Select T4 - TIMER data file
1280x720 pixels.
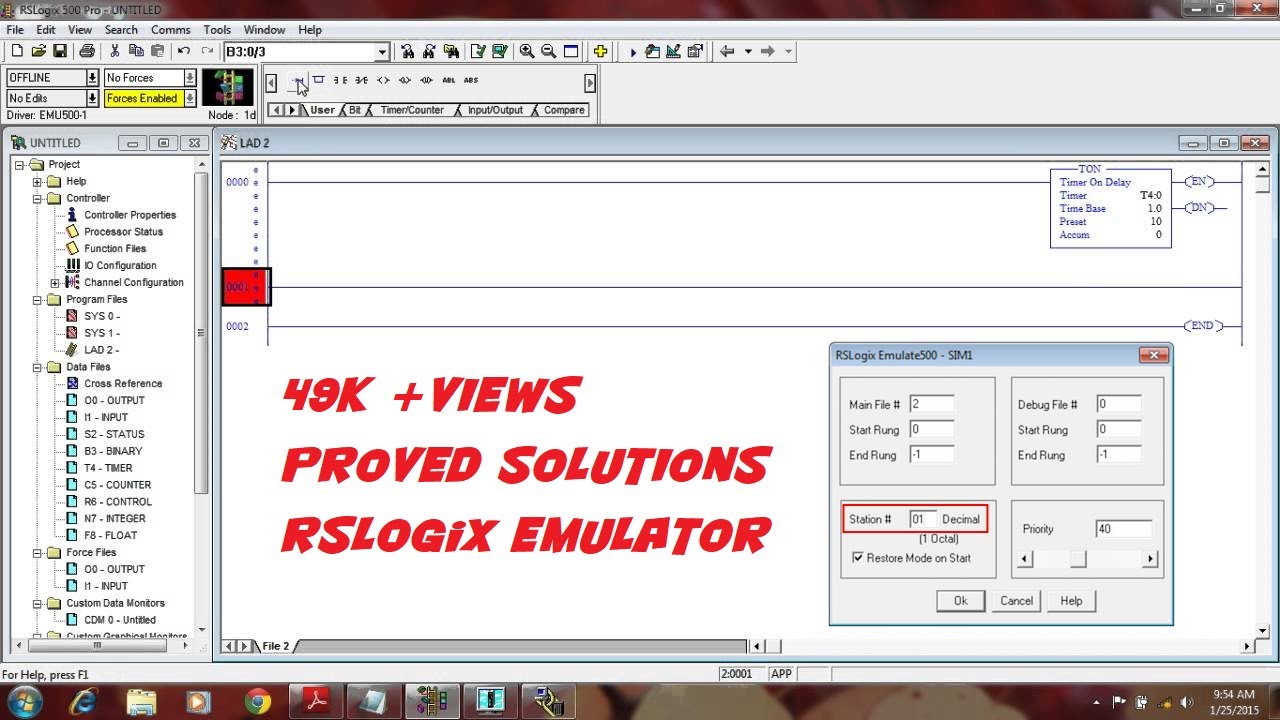[x=108, y=468]
